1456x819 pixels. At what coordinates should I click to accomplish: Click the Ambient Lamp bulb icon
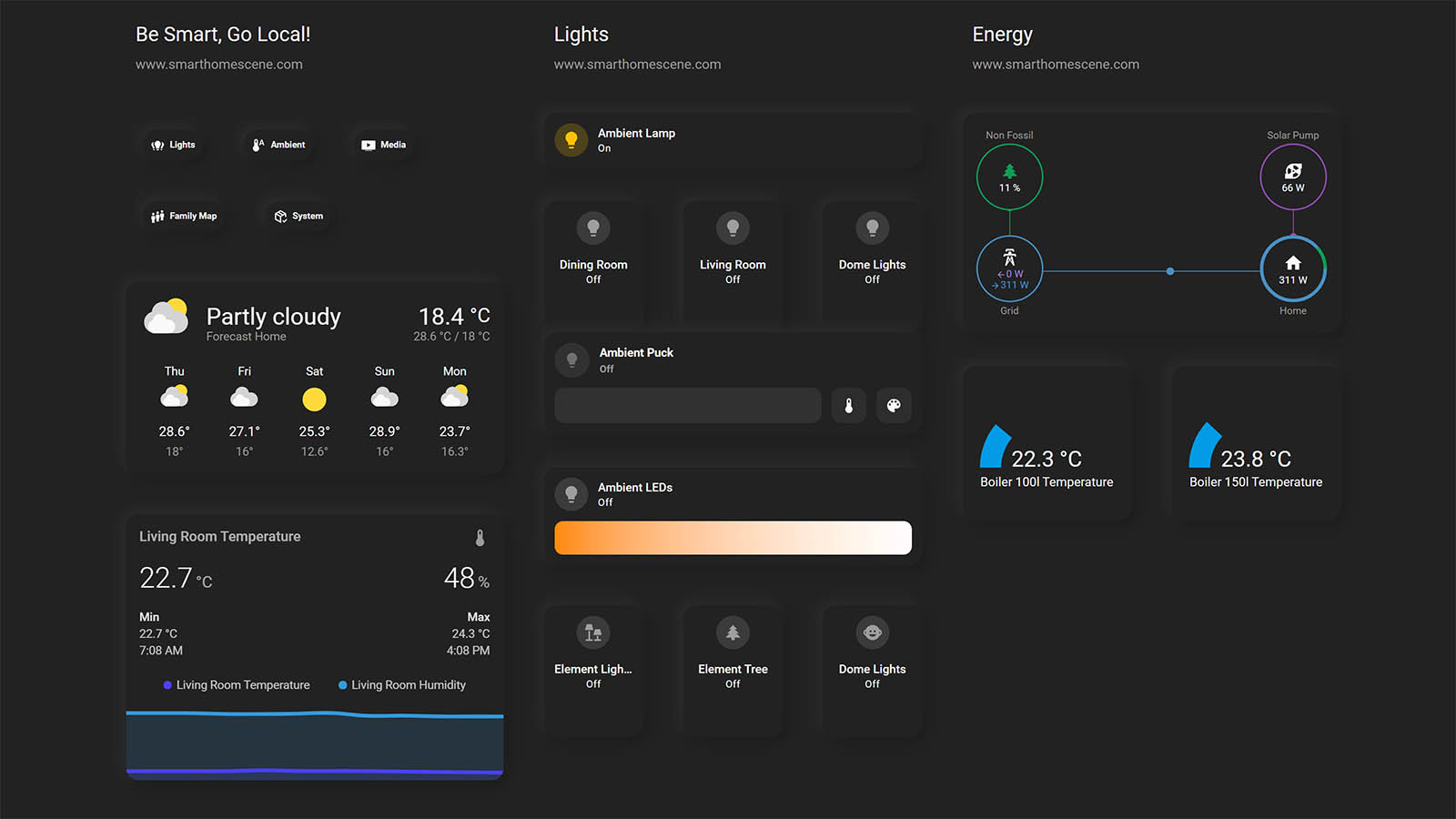click(x=571, y=140)
